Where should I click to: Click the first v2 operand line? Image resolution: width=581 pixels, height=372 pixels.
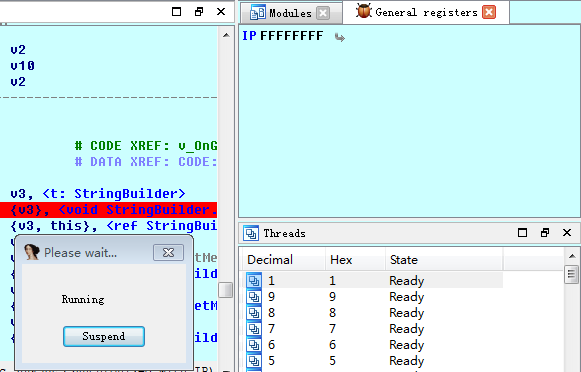(x=18, y=50)
